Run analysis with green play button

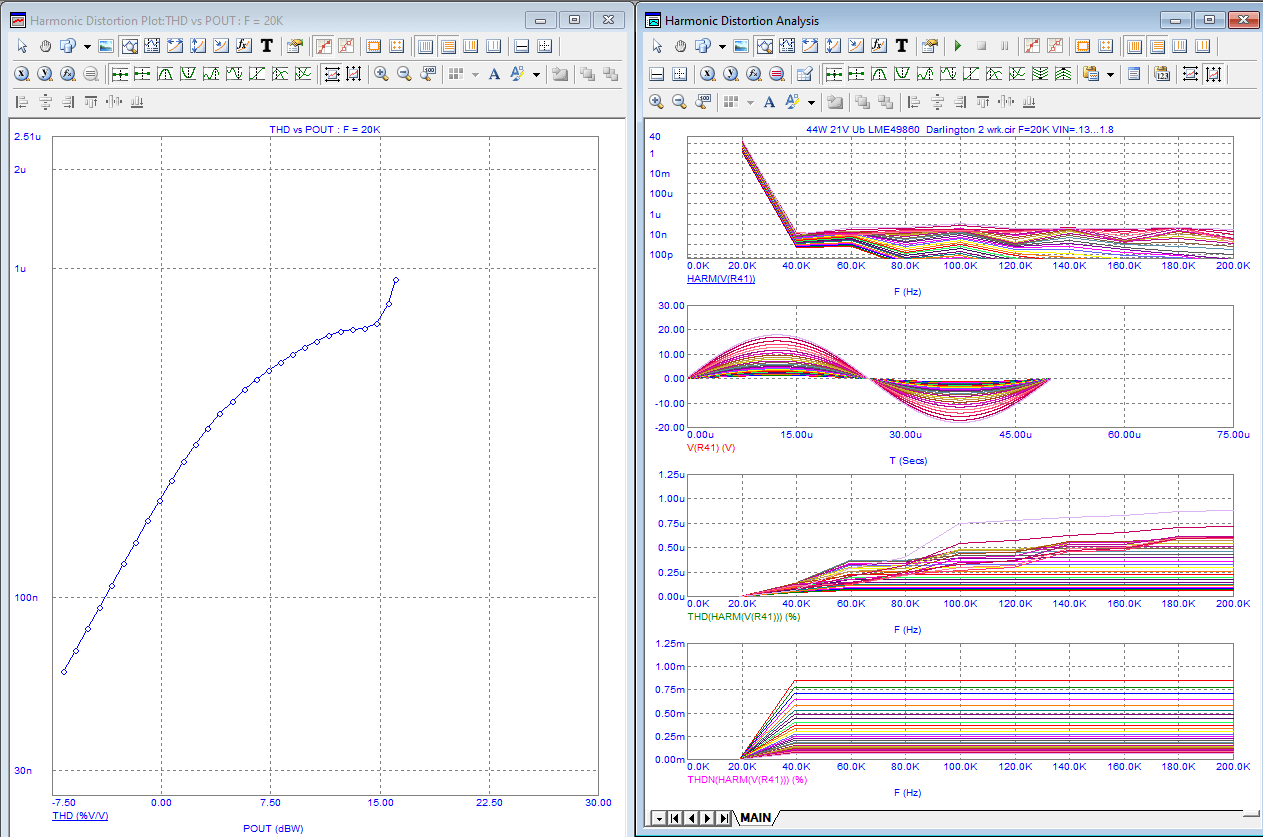coord(957,46)
